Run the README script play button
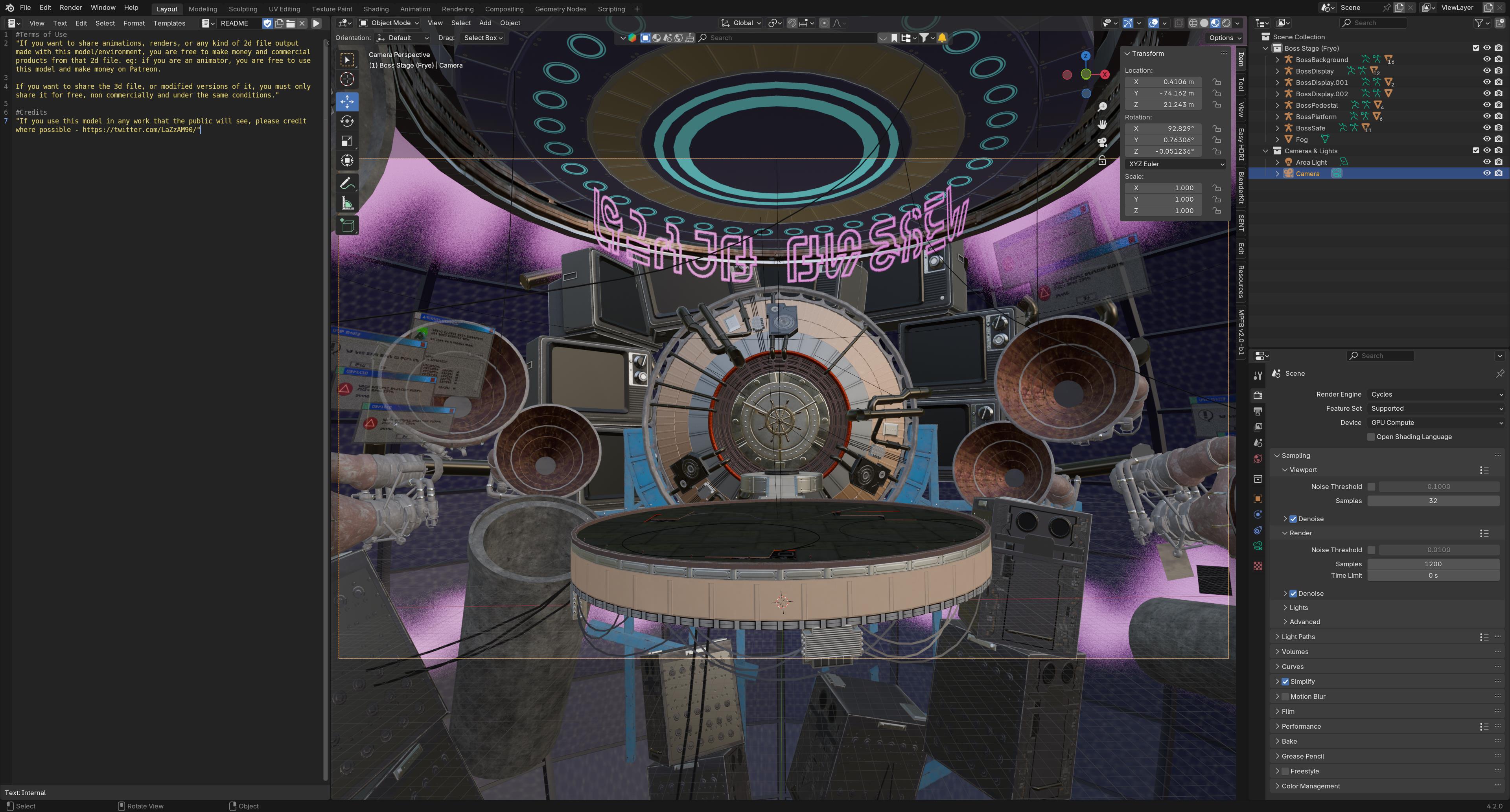1510x812 pixels. [316, 24]
